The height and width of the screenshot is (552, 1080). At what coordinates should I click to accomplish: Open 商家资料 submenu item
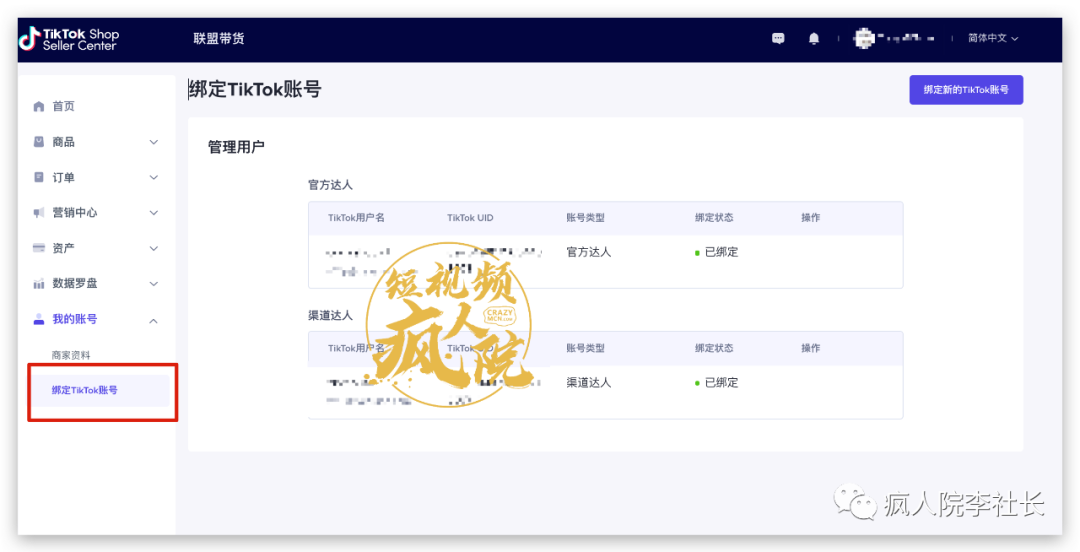71,355
